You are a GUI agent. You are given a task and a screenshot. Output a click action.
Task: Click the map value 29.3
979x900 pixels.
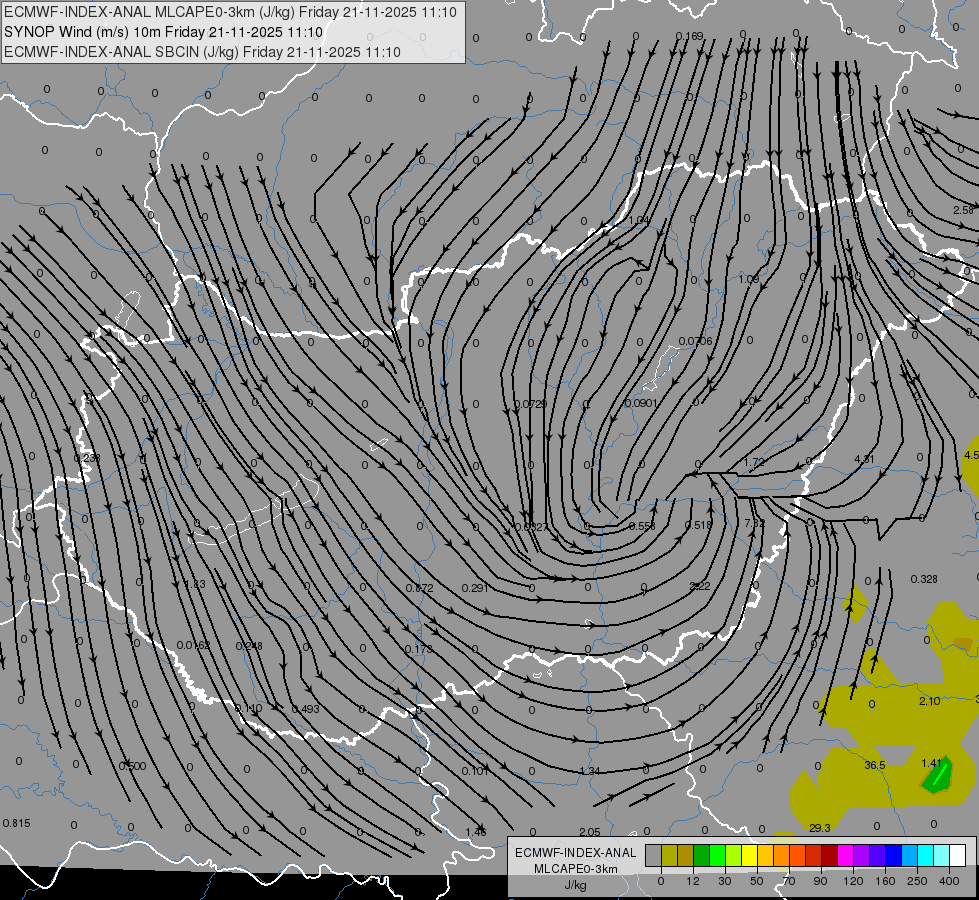[820, 828]
